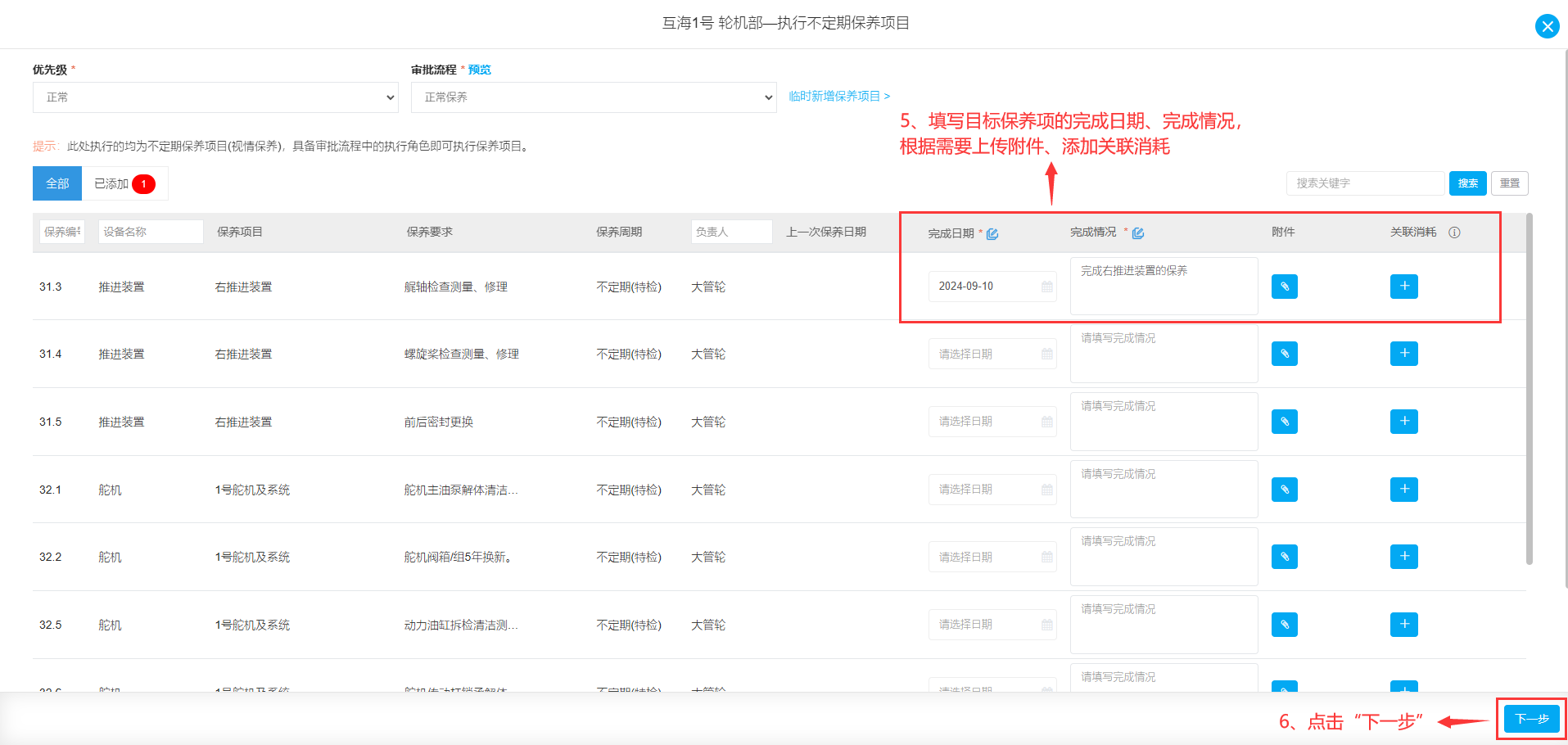This screenshot has height=745, width=1568.
Task: Click the 搜索 button
Action: tap(1467, 183)
